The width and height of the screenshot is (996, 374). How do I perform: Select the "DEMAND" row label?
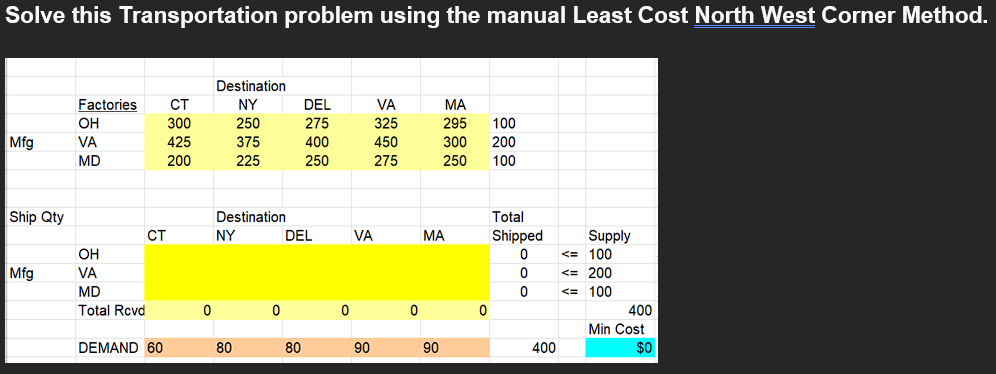[108, 348]
